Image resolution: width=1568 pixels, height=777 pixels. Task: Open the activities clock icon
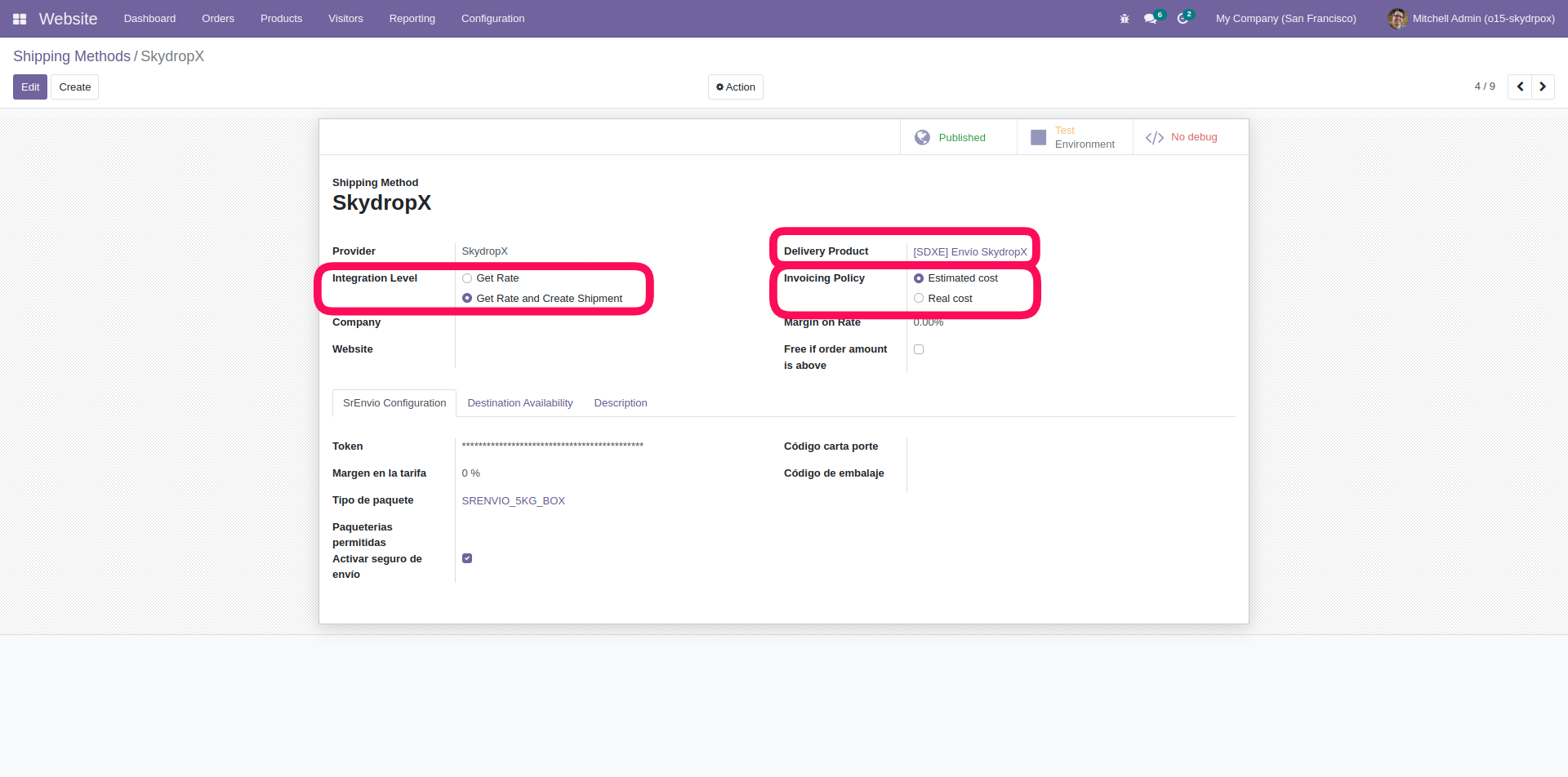(1183, 19)
